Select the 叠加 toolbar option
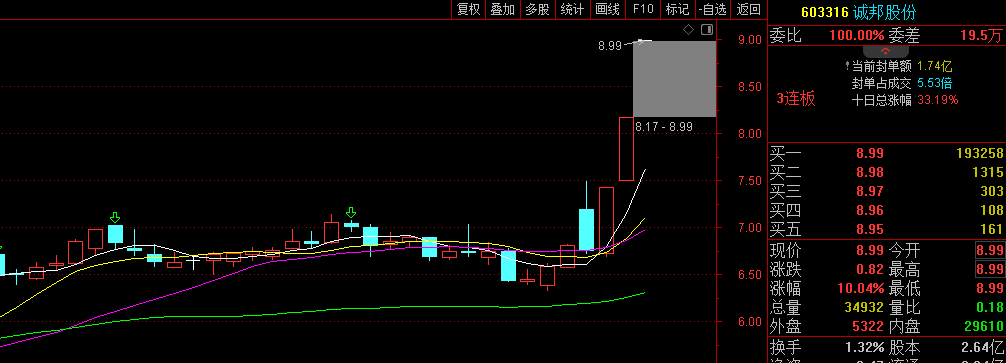 (502, 9)
